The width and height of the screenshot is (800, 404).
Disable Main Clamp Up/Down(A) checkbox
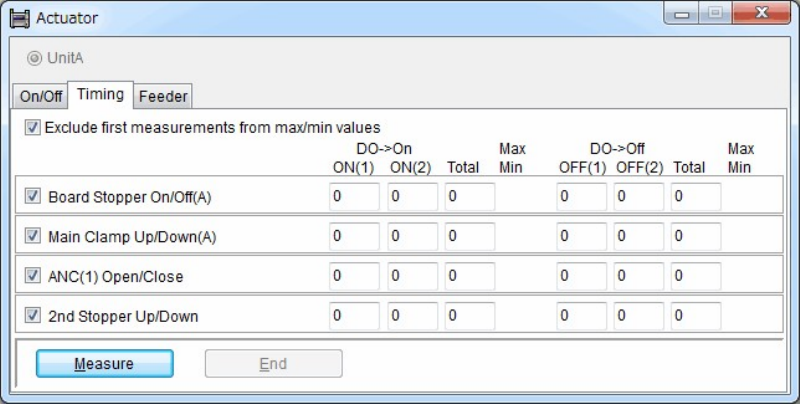point(33,237)
